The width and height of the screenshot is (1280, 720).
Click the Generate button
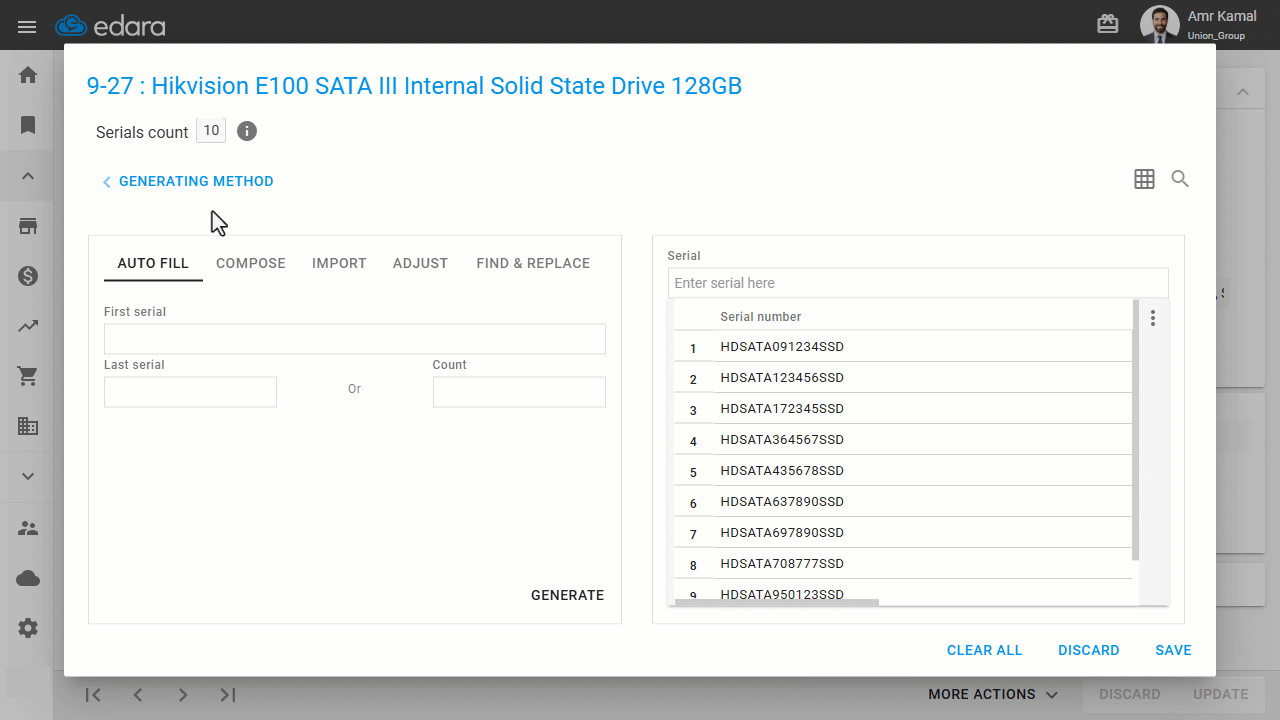[x=567, y=595]
